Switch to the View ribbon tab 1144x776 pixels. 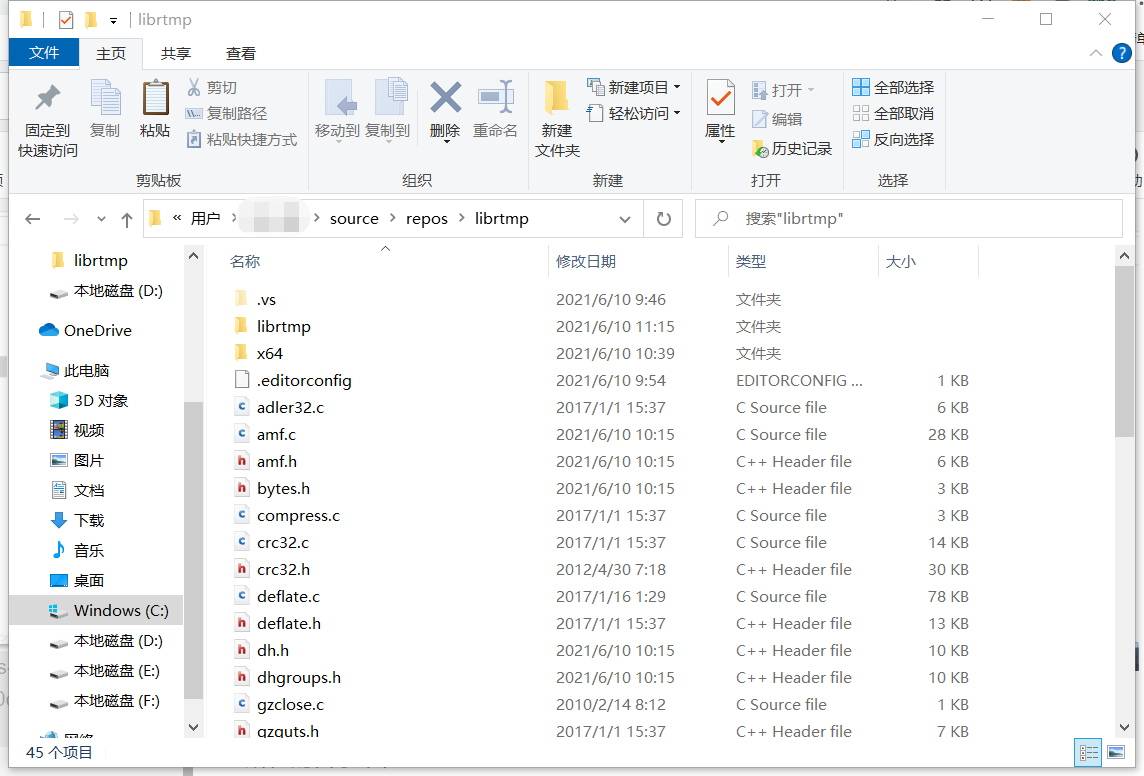[x=239, y=53]
